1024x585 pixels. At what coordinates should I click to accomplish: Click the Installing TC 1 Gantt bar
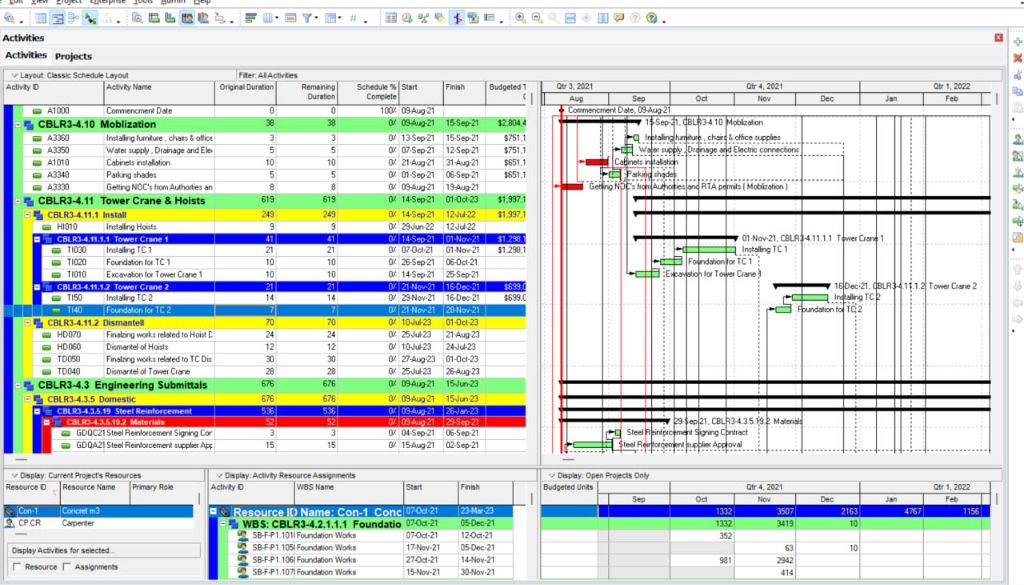pos(709,249)
